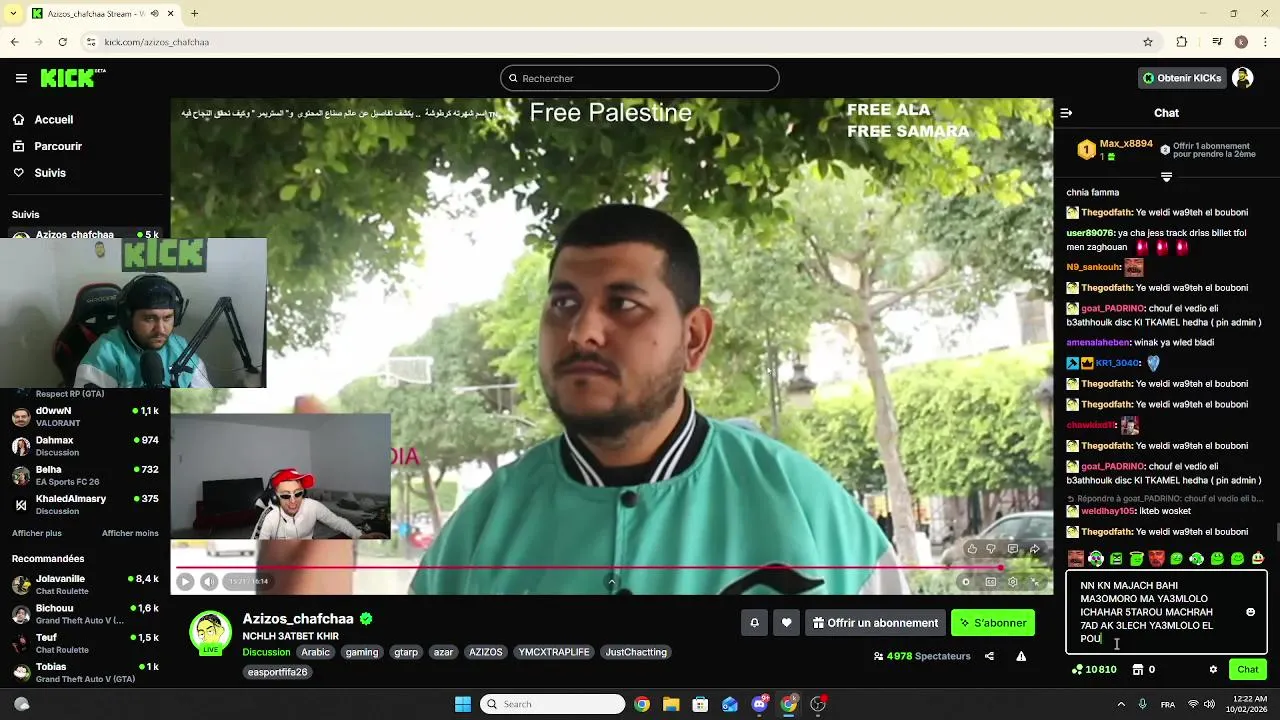Click the Azizos_chafchaa channel avatar
Viewport: 1280px width, 720px height.
click(x=210, y=633)
